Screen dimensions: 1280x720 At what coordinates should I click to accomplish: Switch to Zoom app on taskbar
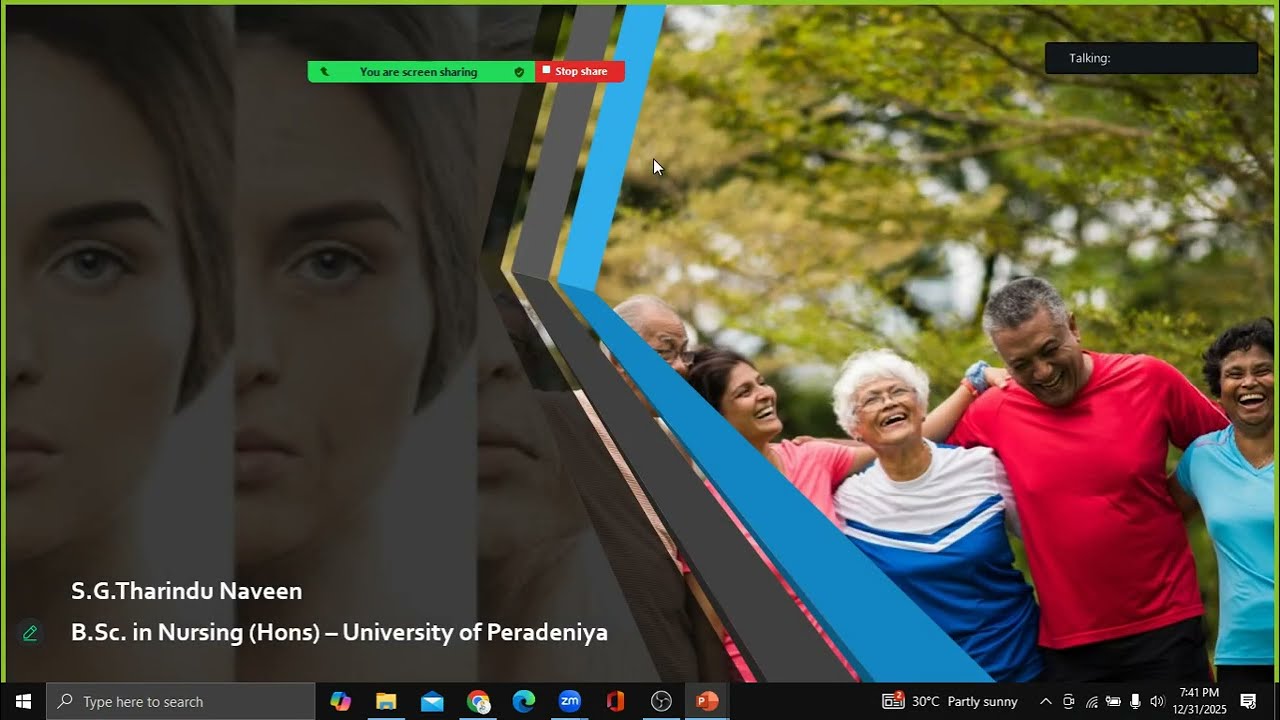[x=570, y=701]
